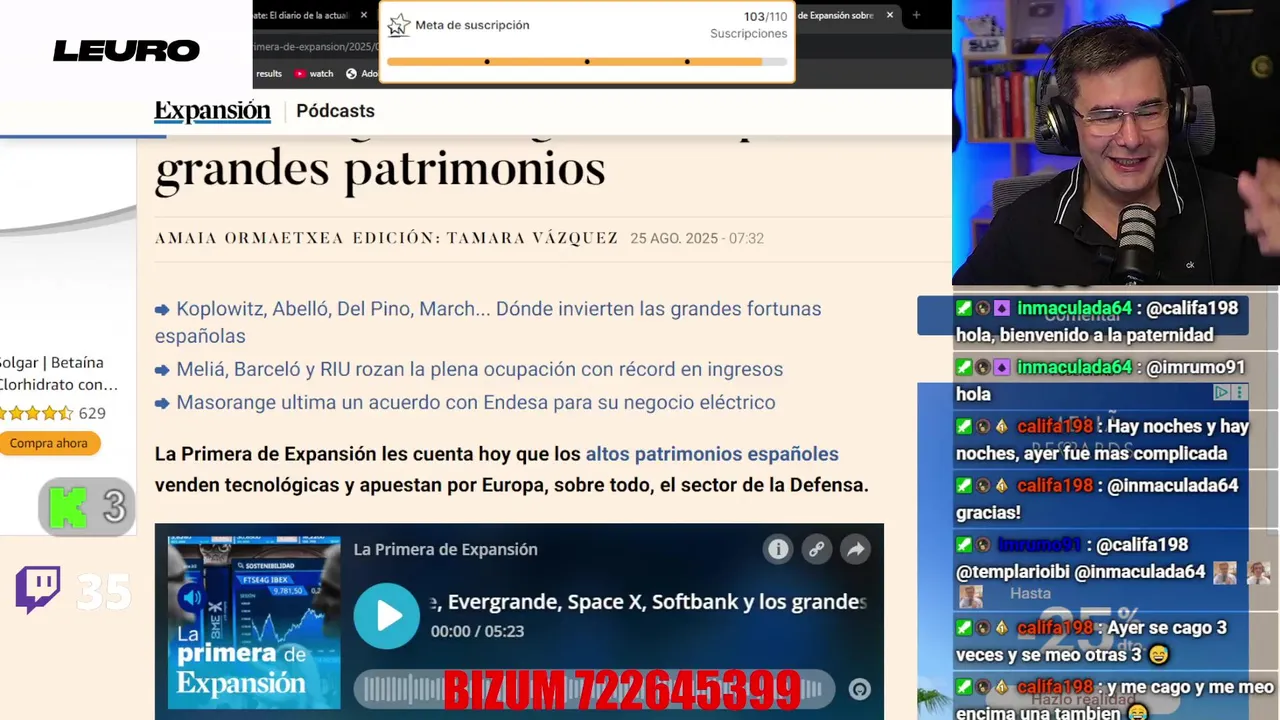Close the 'El diario de la actual' tab

[364, 15]
